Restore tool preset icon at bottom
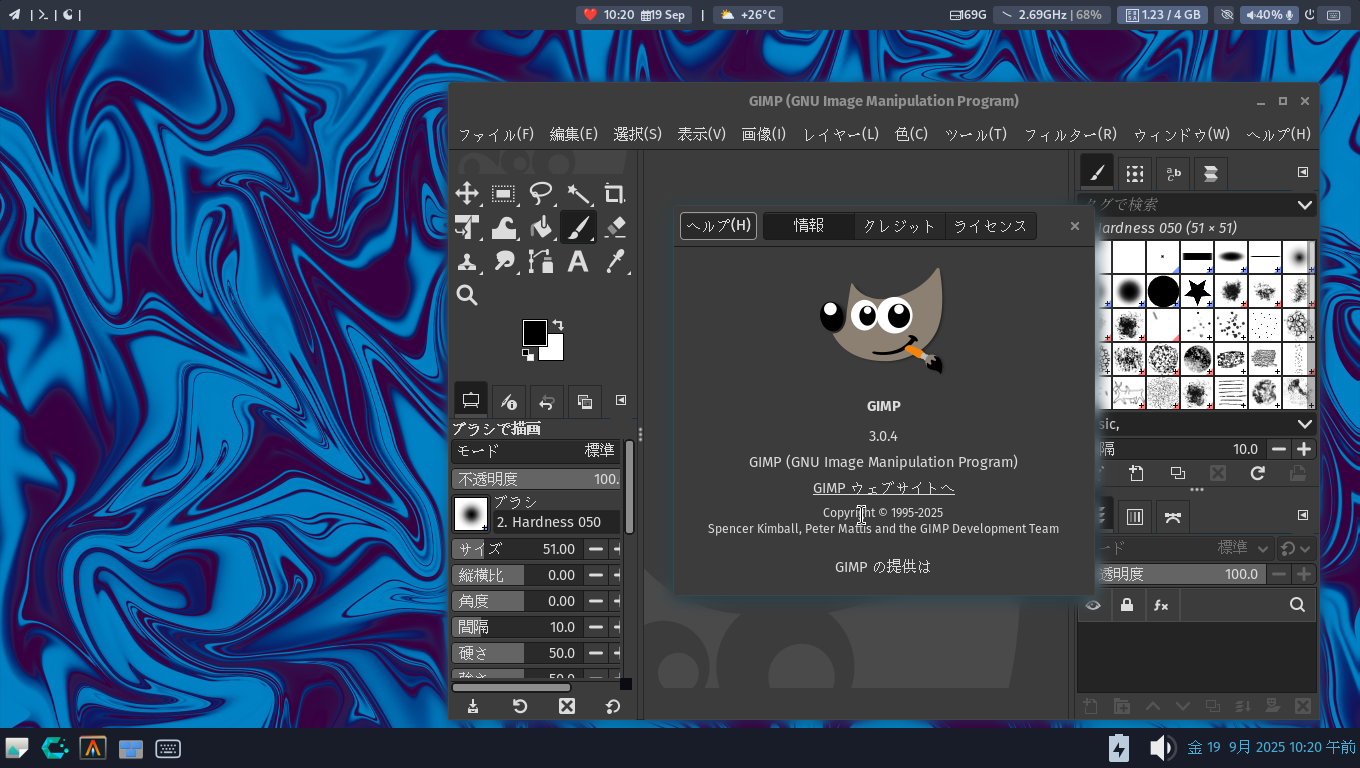Viewport: 1360px width, 768px height. pyautogui.click(x=520, y=706)
